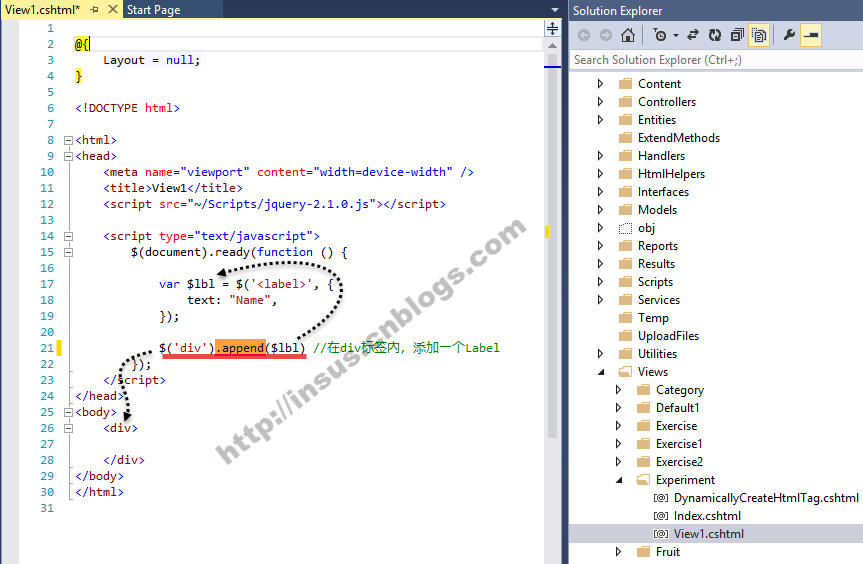Close the View1.cshtml tab
This screenshot has width=863, height=564.
coord(111,10)
